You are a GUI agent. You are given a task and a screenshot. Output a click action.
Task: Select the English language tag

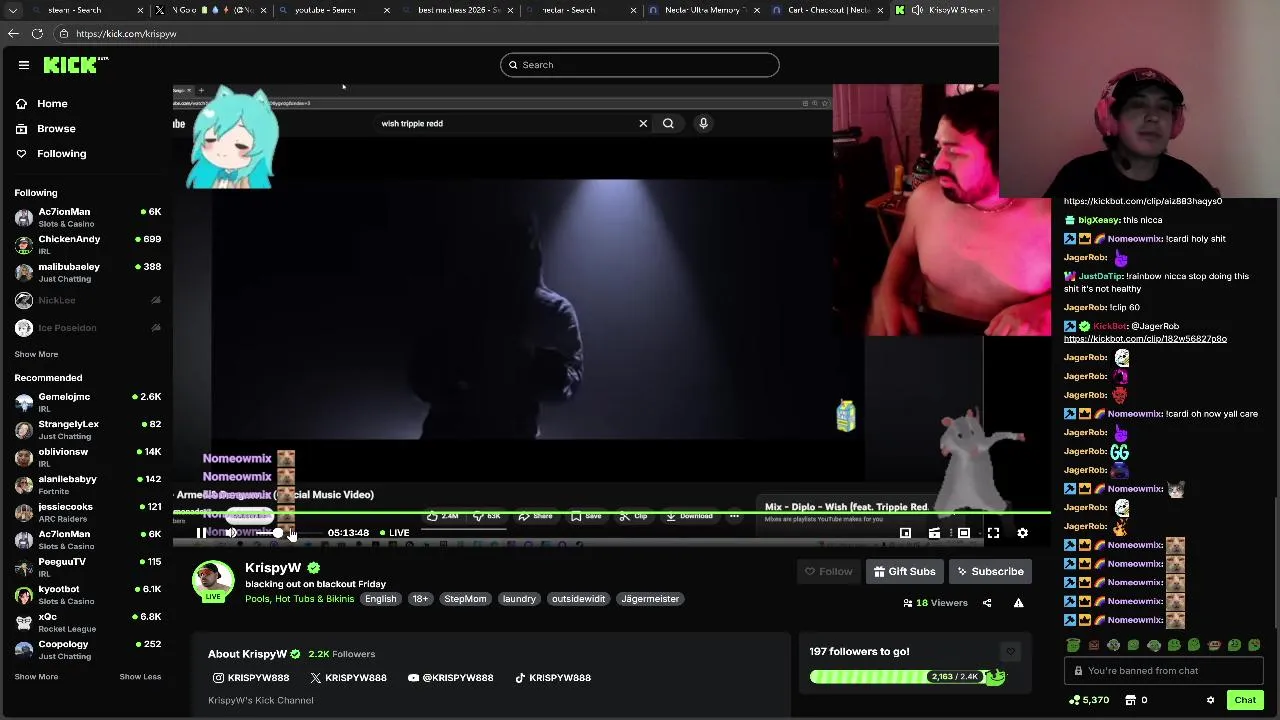pyautogui.click(x=380, y=599)
